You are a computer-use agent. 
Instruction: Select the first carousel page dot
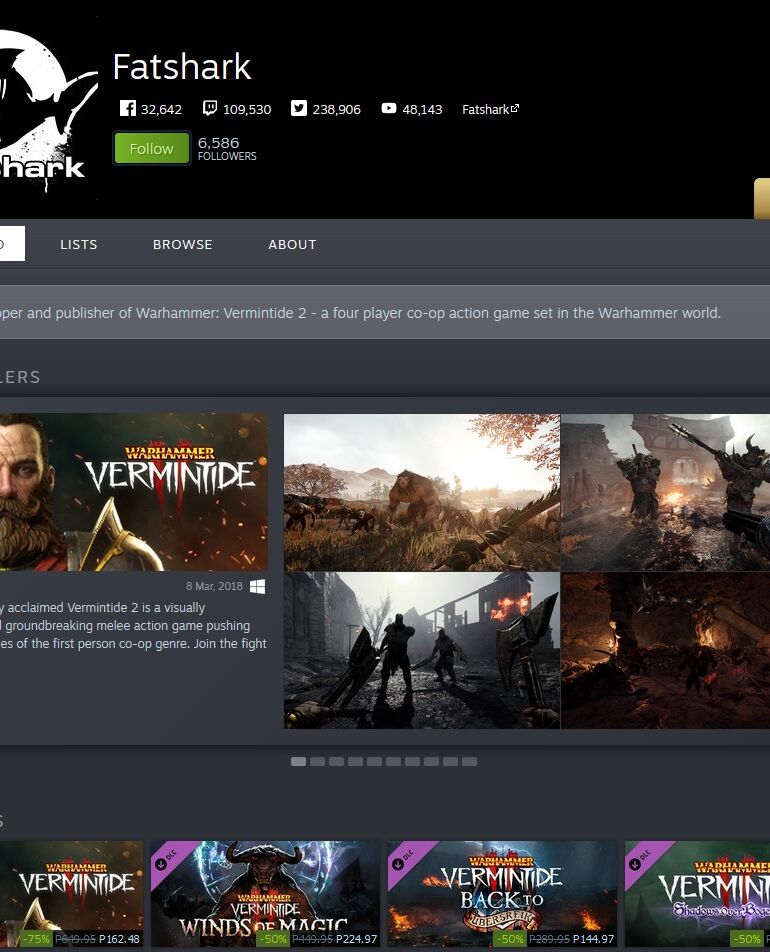click(x=298, y=761)
